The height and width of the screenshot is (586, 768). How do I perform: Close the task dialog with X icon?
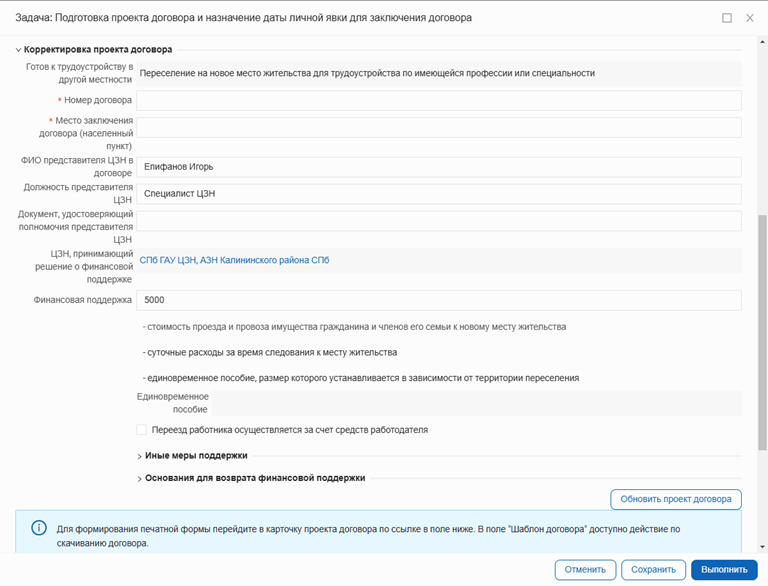(x=750, y=18)
